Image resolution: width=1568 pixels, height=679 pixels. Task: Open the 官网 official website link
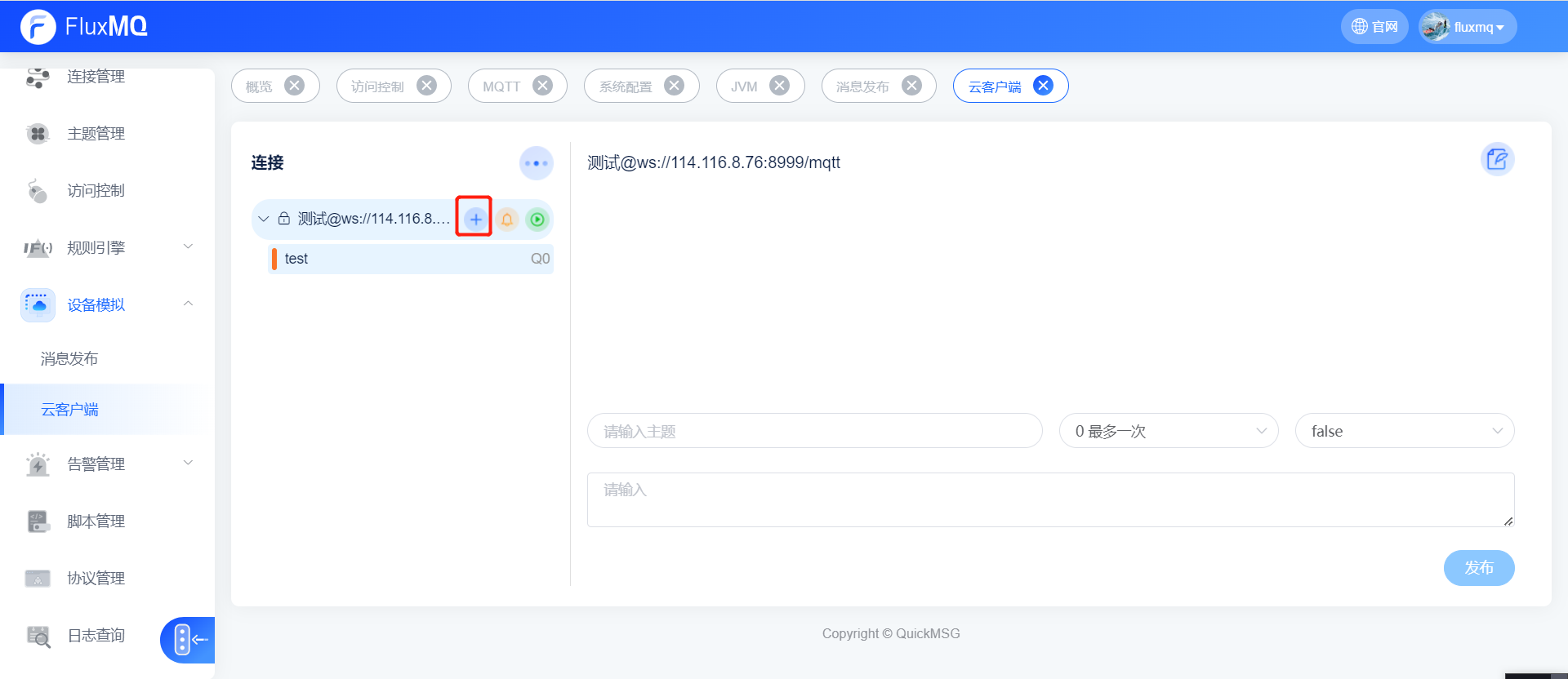(x=1374, y=27)
